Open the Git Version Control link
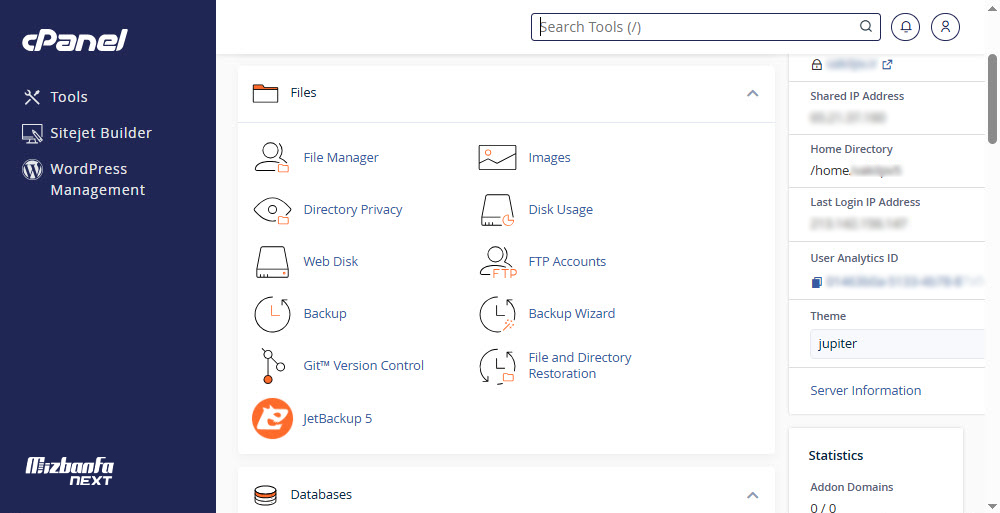This screenshot has width=1000, height=513. click(364, 366)
